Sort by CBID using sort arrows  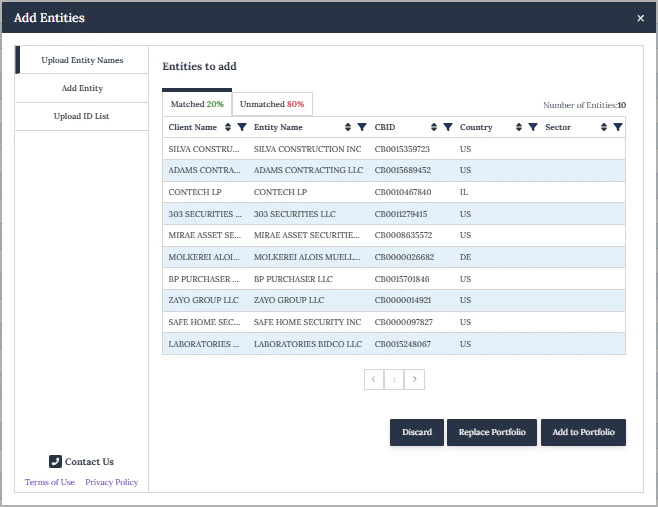coord(434,127)
